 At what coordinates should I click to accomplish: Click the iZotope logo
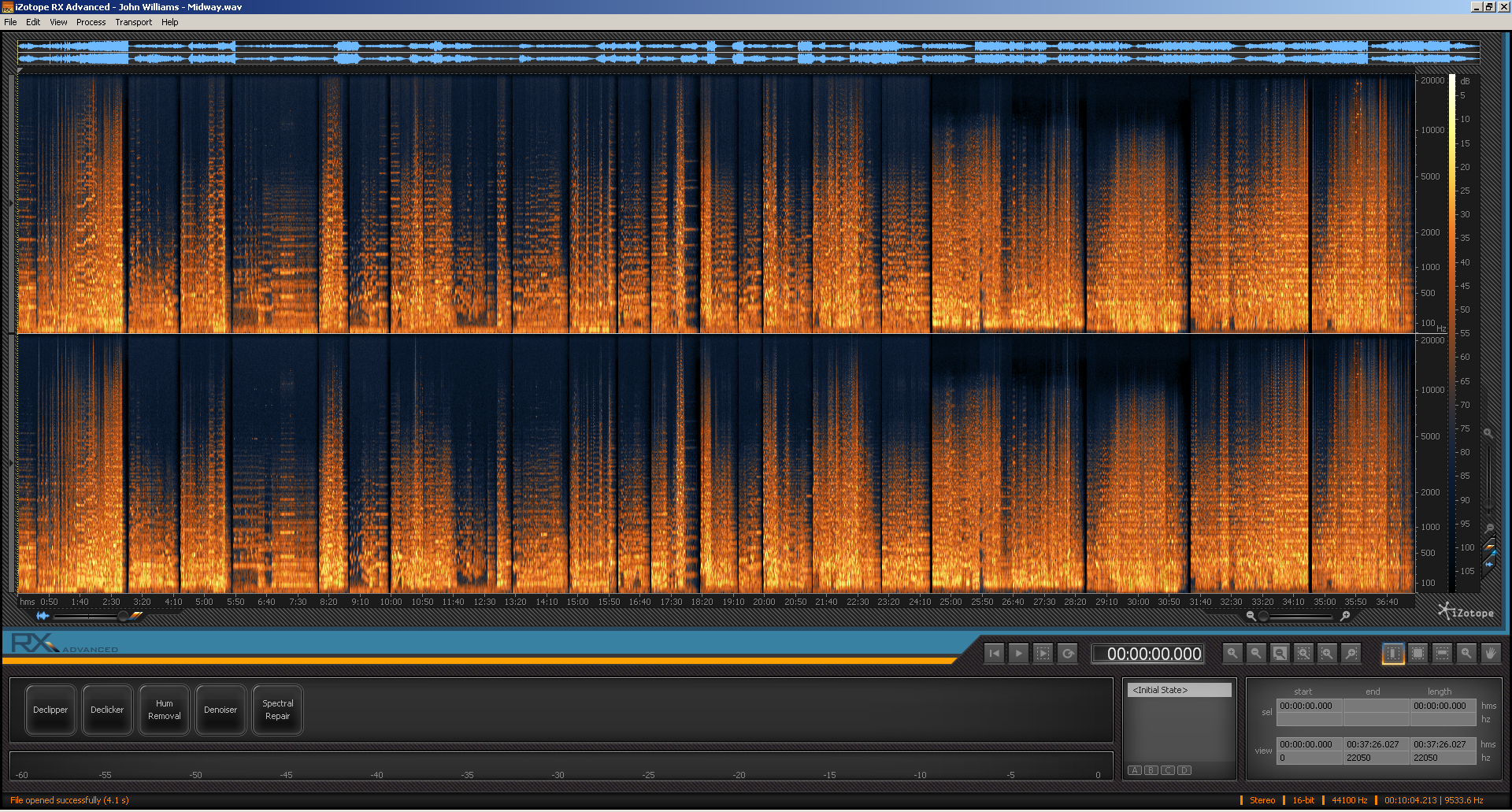click(1466, 612)
